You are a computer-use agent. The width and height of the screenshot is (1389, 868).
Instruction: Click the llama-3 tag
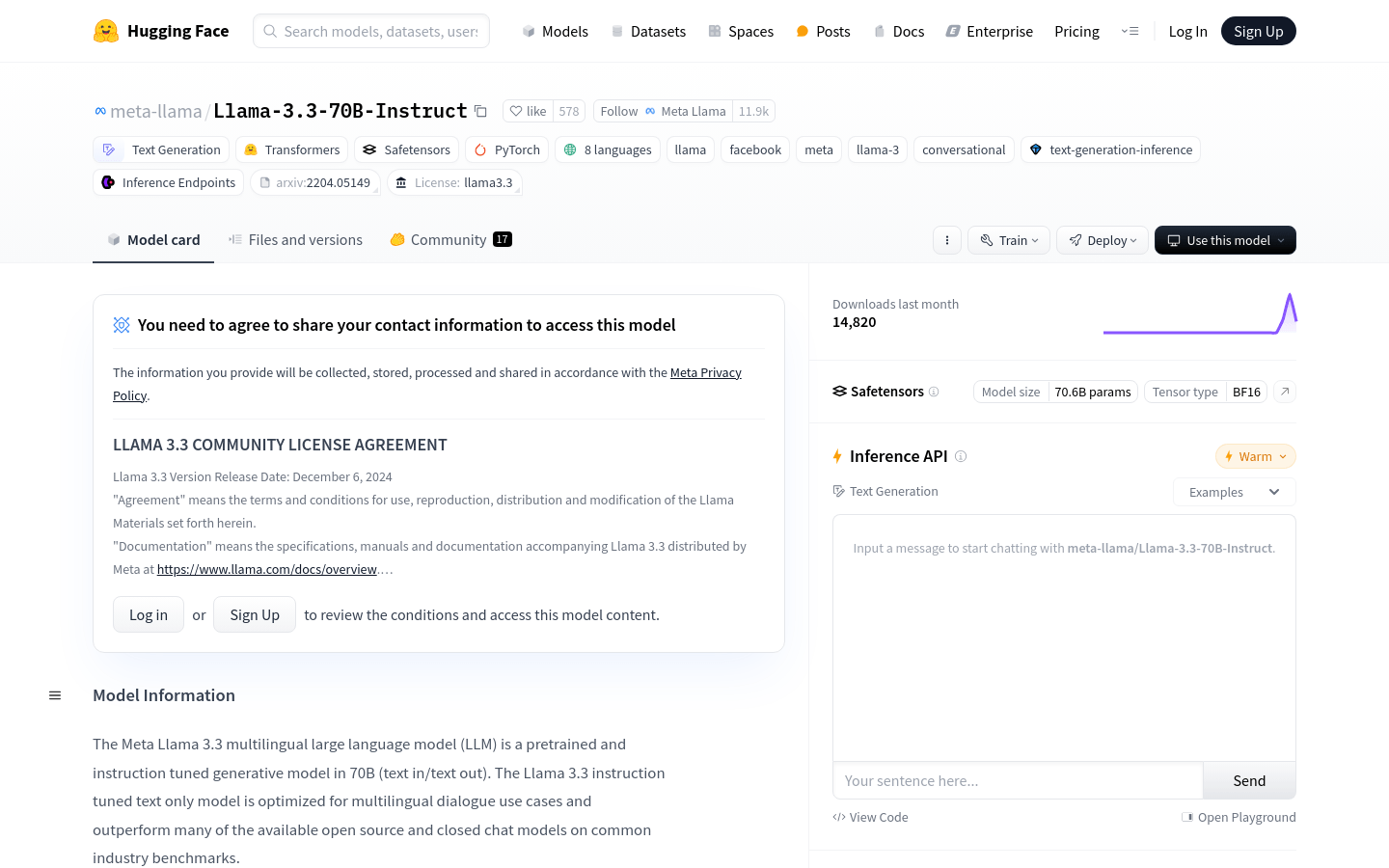878,149
